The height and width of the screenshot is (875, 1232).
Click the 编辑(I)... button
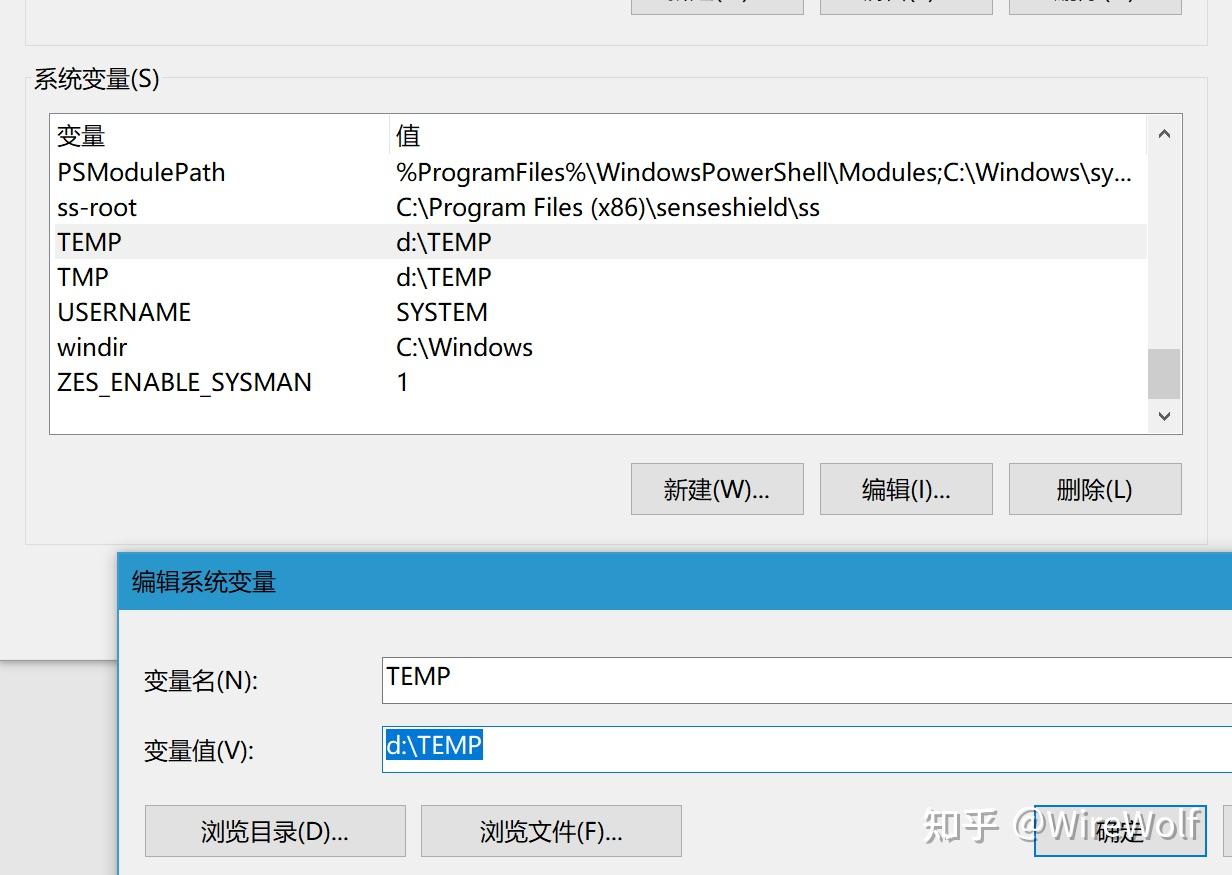(905, 489)
